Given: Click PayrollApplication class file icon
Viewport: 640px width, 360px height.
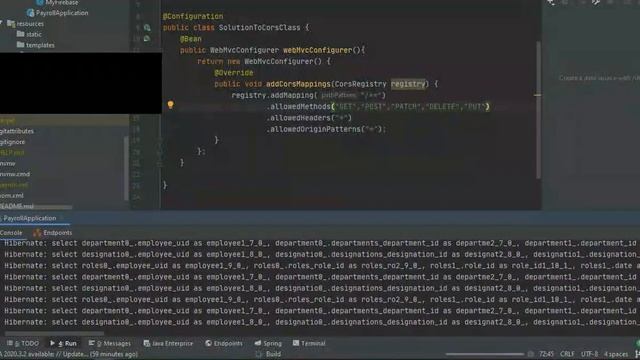Looking at the screenshot, I should click(x=30, y=13).
